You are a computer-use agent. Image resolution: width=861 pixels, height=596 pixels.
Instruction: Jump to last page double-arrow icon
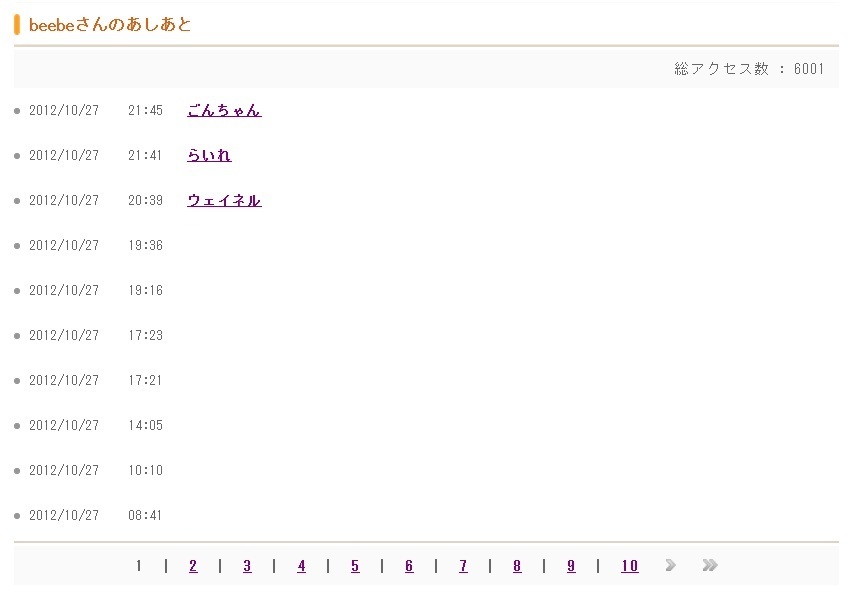710,566
